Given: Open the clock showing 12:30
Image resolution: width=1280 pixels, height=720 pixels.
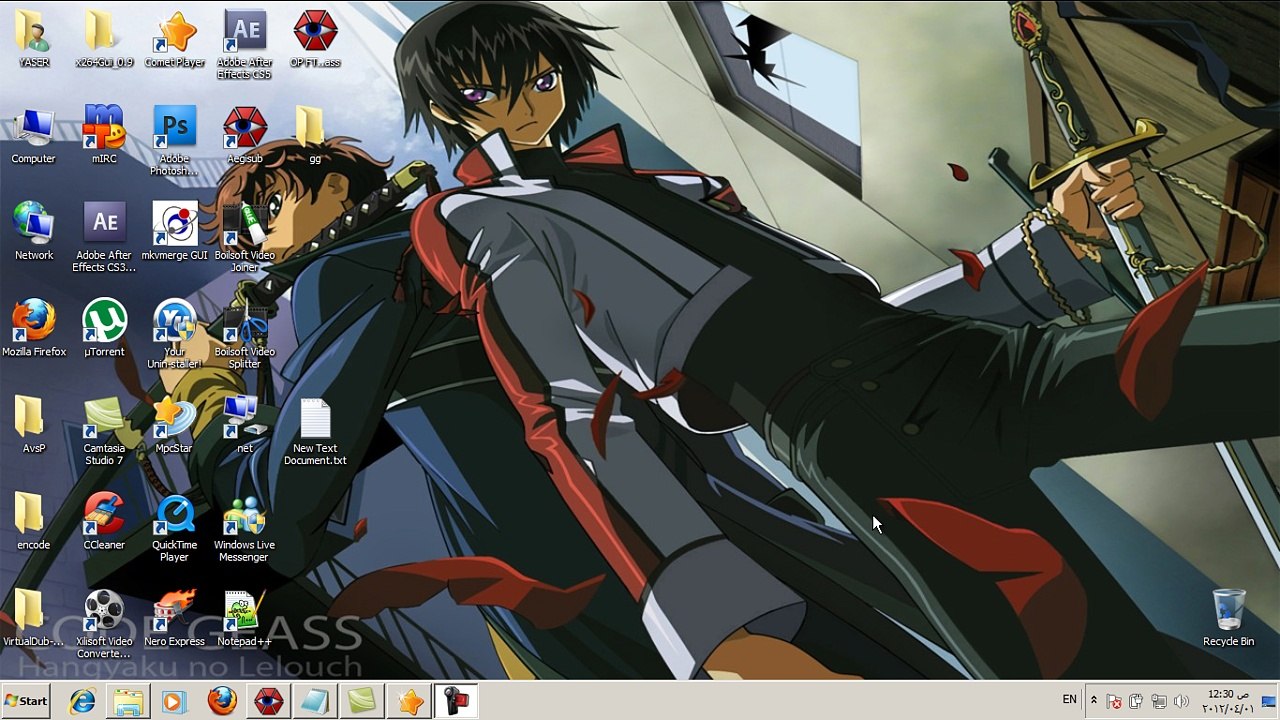Looking at the screenshot, I should pos(1227,701).
